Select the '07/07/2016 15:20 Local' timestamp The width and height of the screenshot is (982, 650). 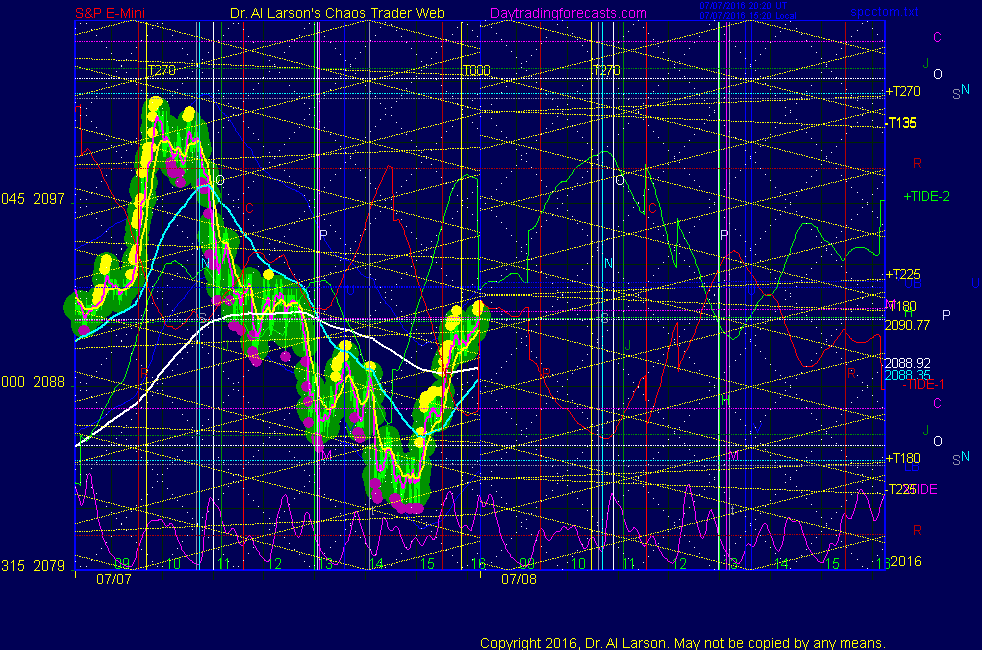tap(748, 15)
